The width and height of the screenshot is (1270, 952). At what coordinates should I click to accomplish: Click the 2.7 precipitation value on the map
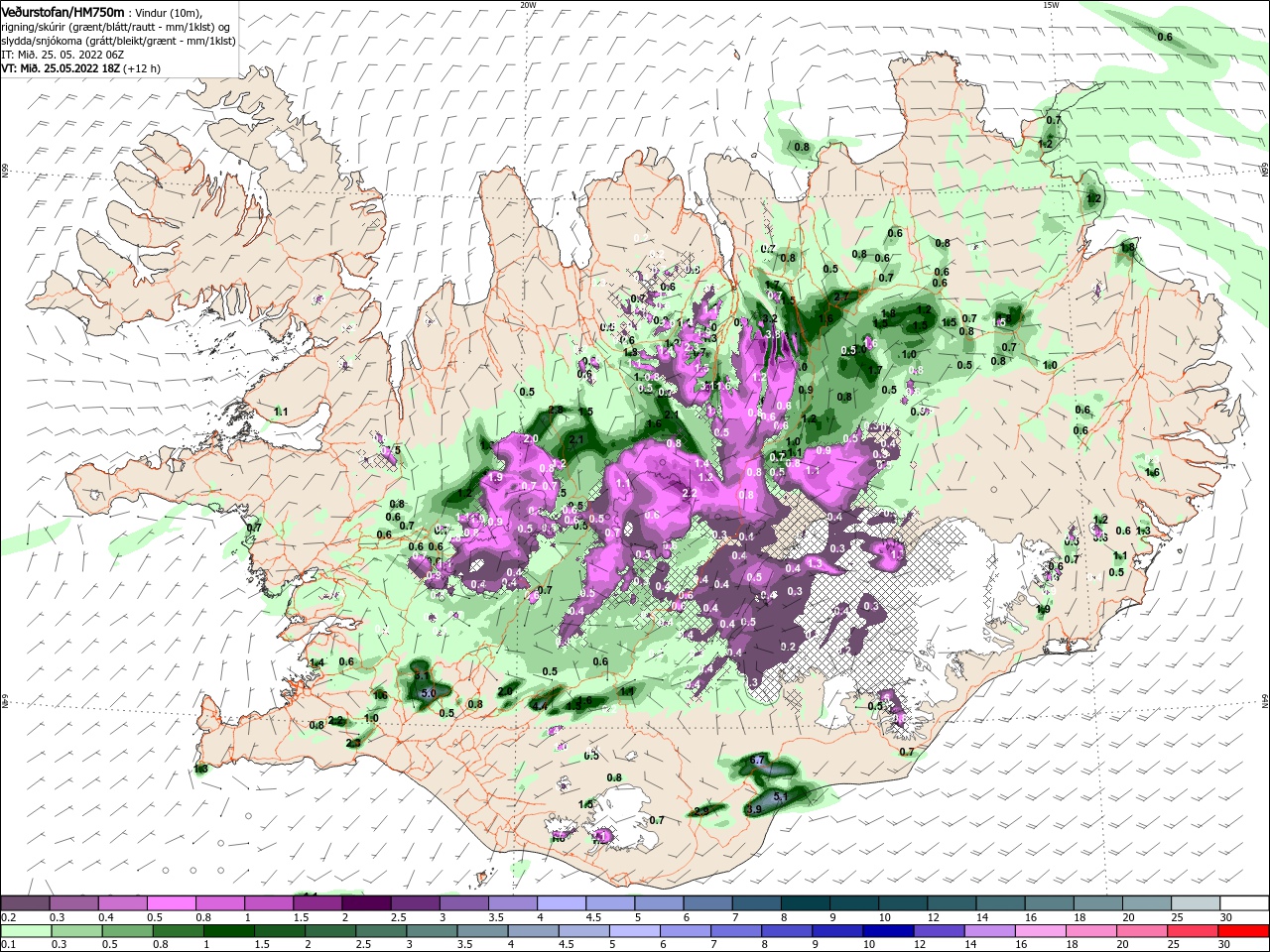842,297
